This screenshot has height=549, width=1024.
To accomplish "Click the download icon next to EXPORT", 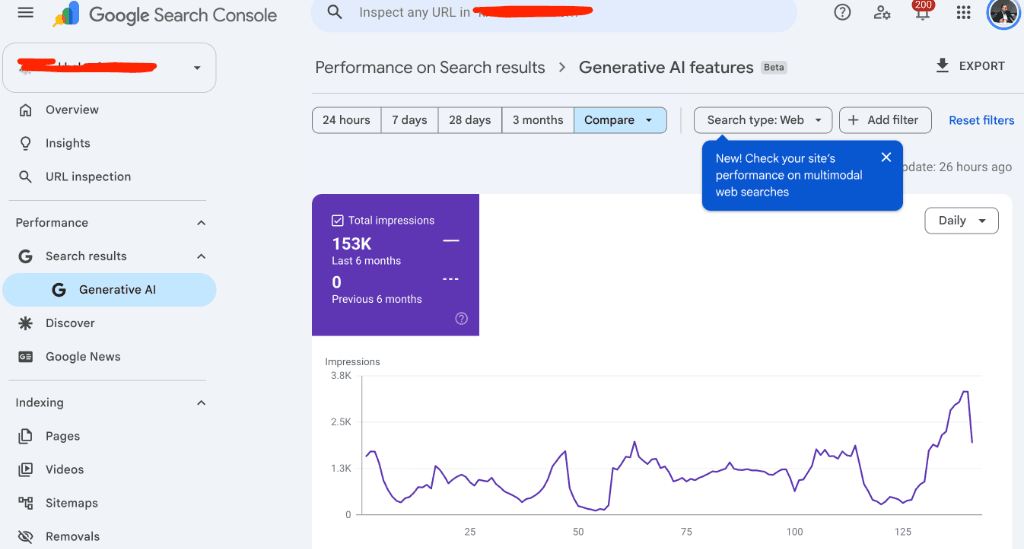I will click(x=942, y=65).
